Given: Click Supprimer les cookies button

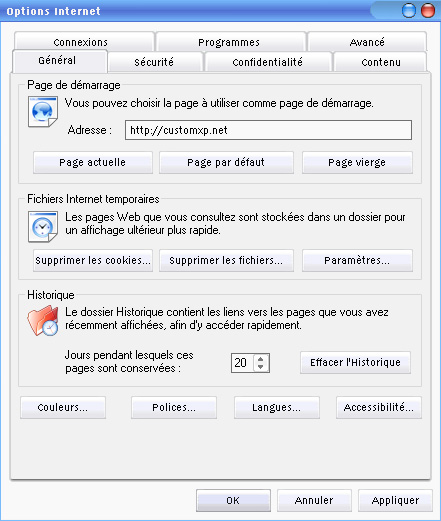Looking at the screenshot, I should (93, 260).
